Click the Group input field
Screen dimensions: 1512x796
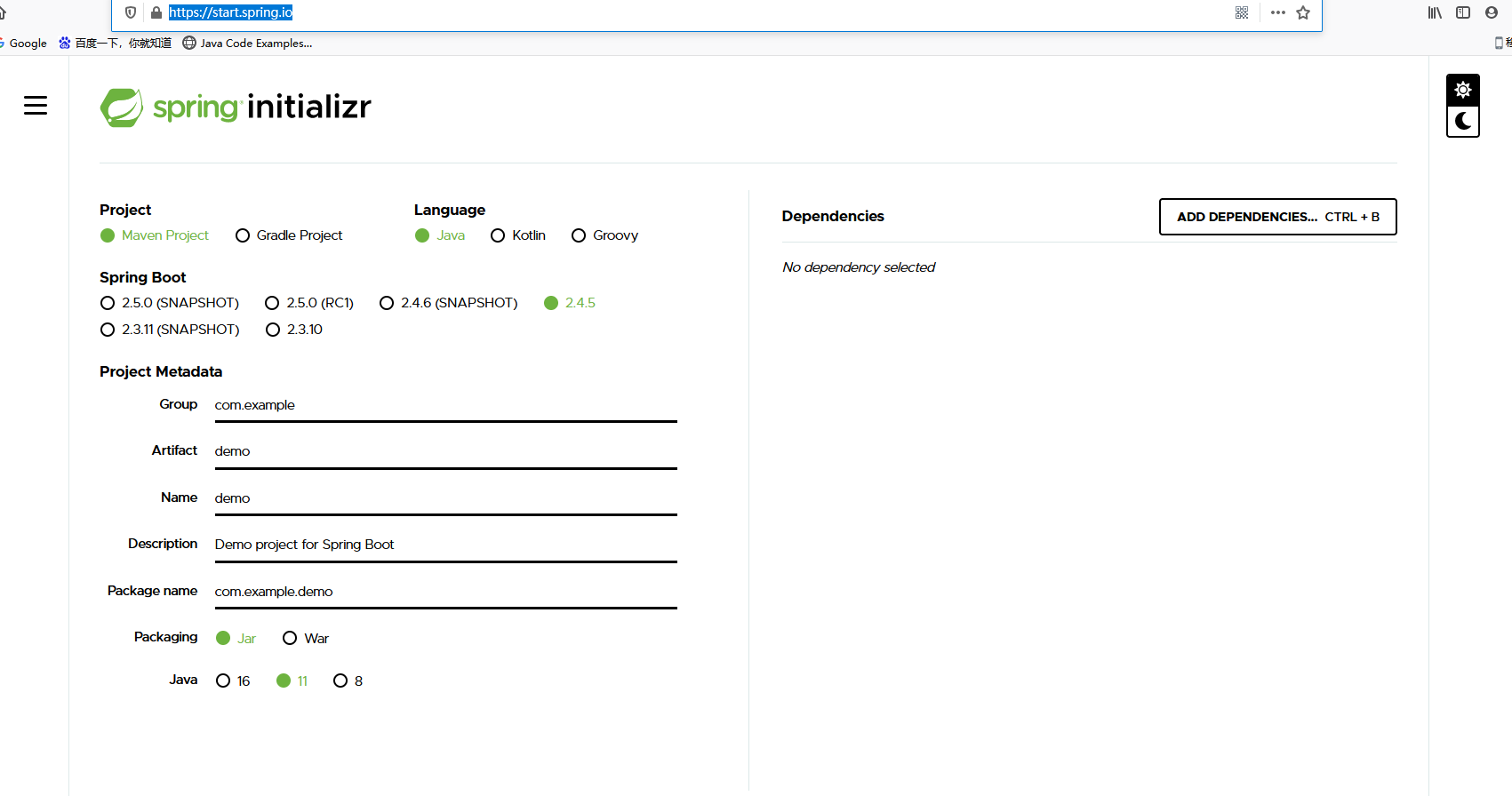[x=445, y=405]
